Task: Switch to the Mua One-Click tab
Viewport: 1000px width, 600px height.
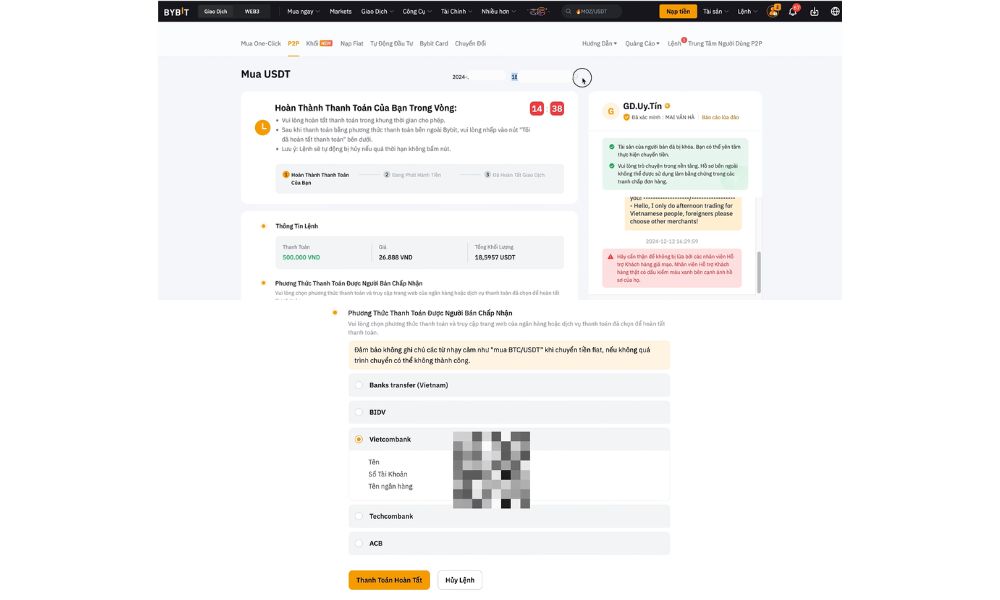Action: [260, 44]
